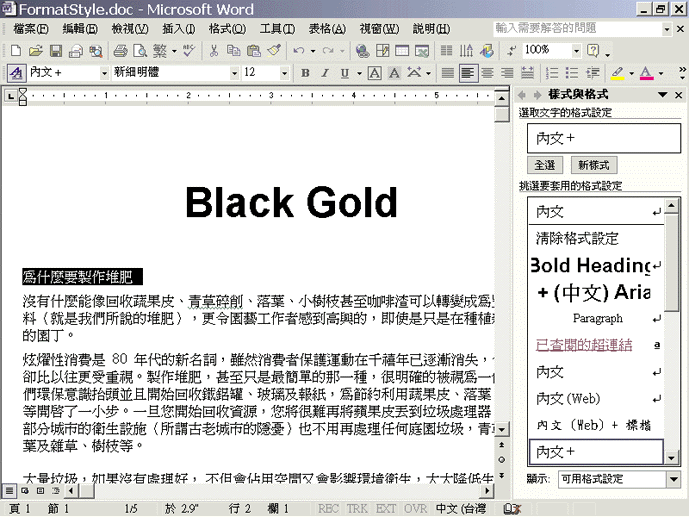This screenshot has height=517, width=689.
Task: Activate the Format Painter brush
Action: pyautogui.click(x=274, y=51)
